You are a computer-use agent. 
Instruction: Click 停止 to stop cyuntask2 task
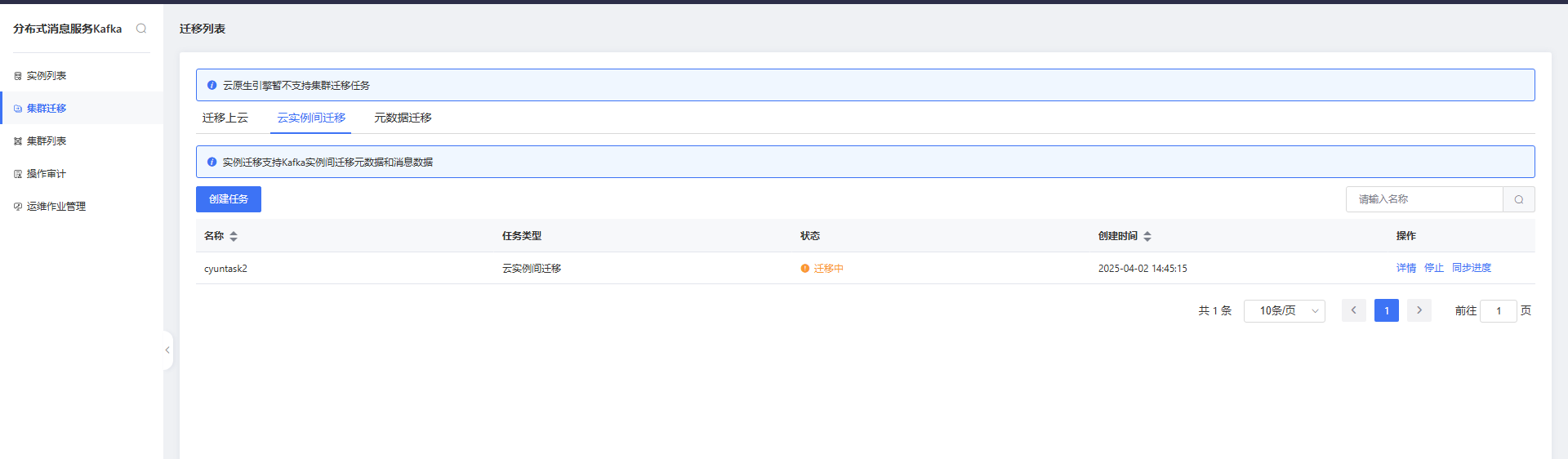1434,268
